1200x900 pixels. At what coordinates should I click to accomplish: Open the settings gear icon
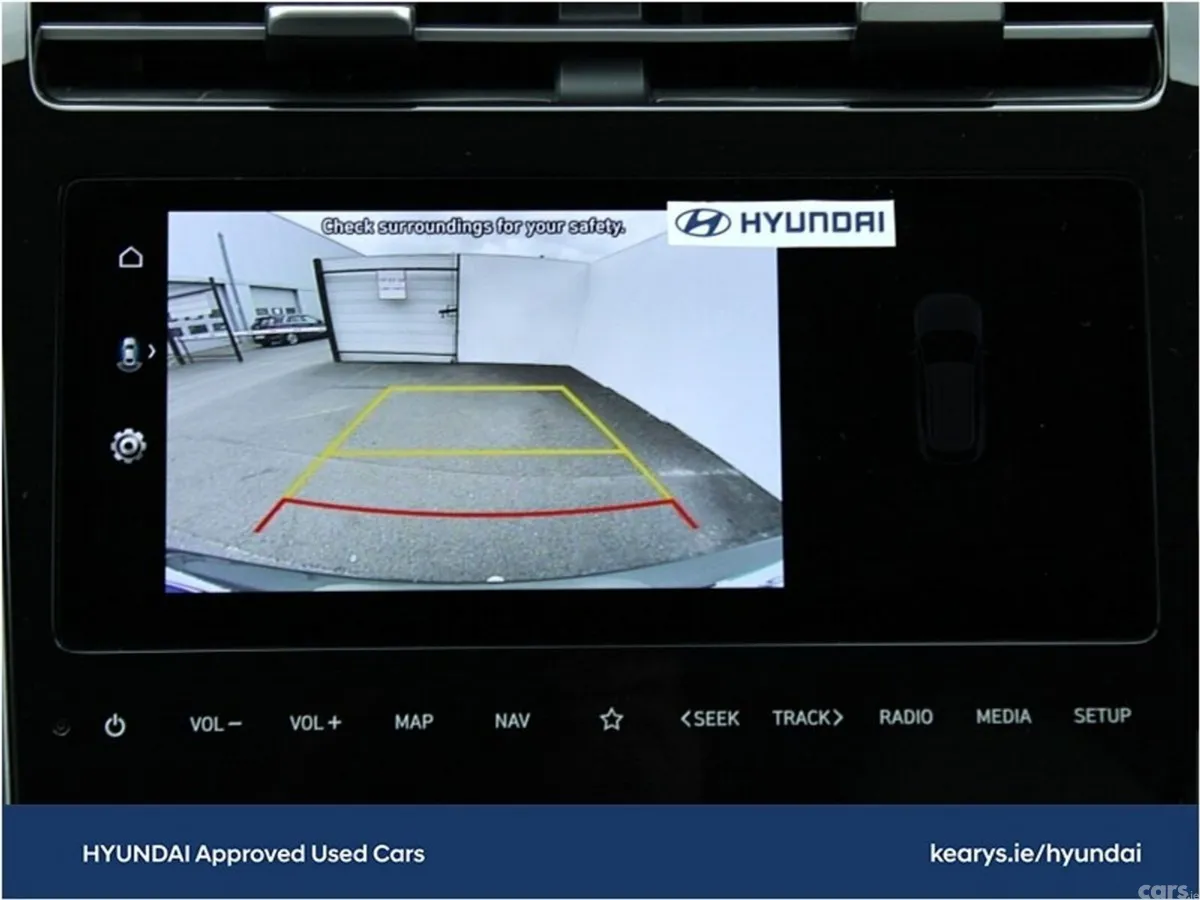coord(128,445)
